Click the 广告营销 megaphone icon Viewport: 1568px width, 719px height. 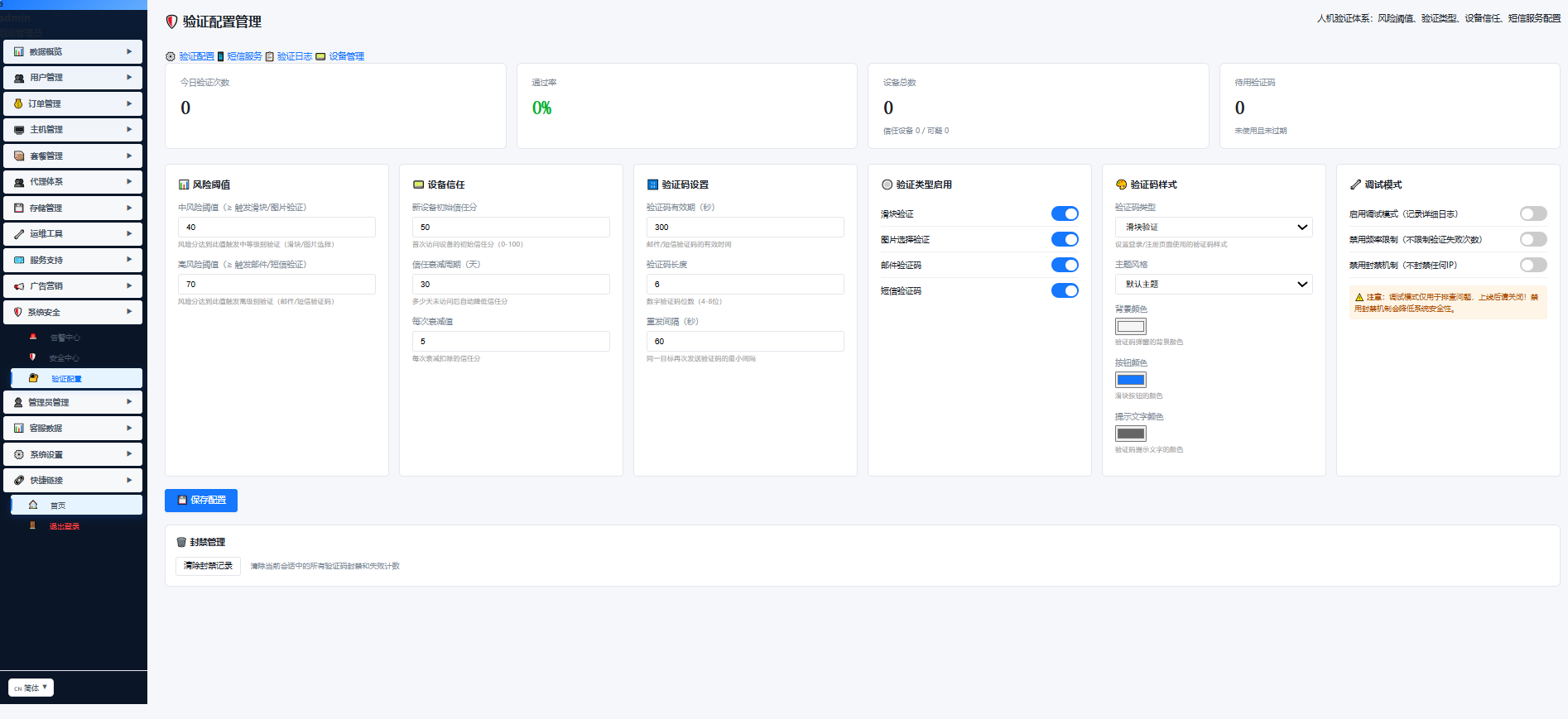pos(19,286)
